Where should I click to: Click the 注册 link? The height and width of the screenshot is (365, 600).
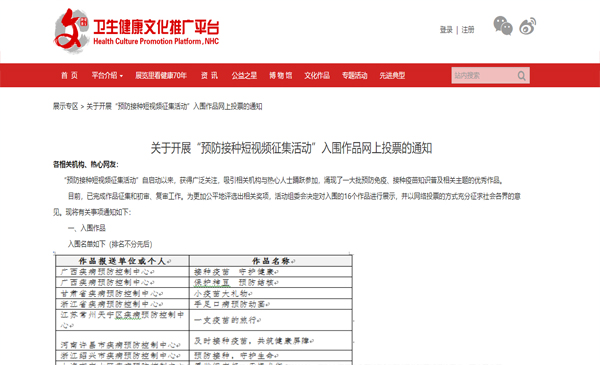[468, 30]
